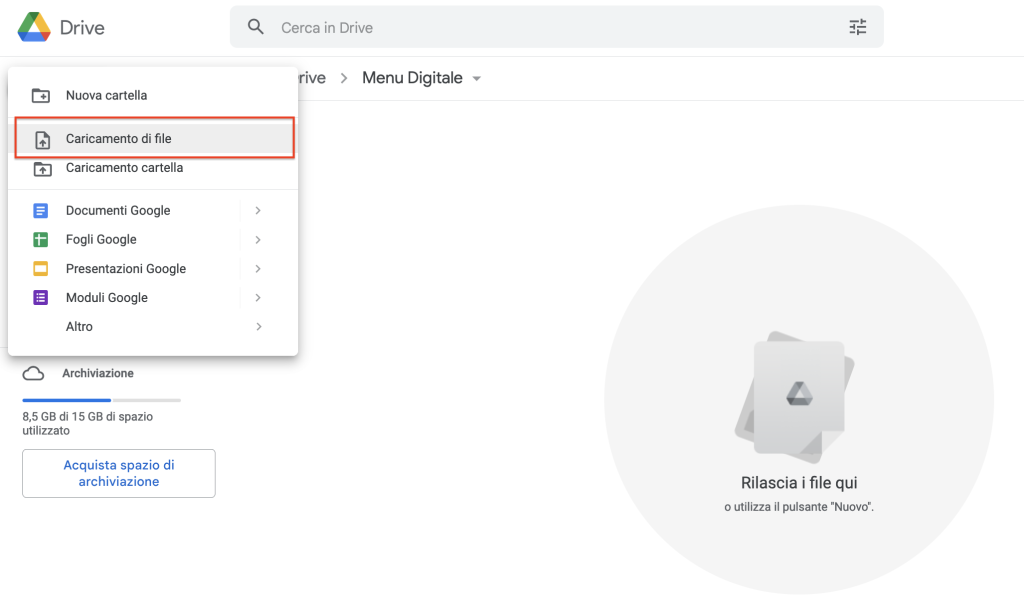The height and width of the screenshot is (608, 1024).
Task: Click Acquista spazio di archiviazione
Action: coord(118,472)
